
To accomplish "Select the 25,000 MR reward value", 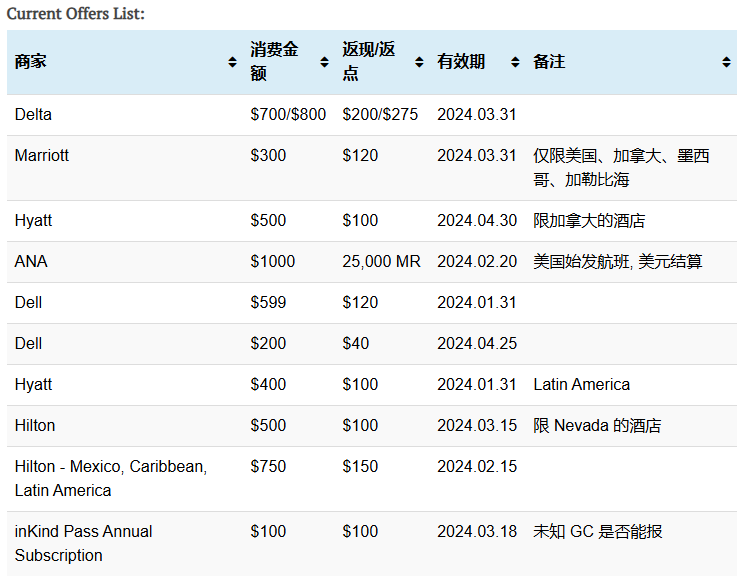I will coord(382,261).
